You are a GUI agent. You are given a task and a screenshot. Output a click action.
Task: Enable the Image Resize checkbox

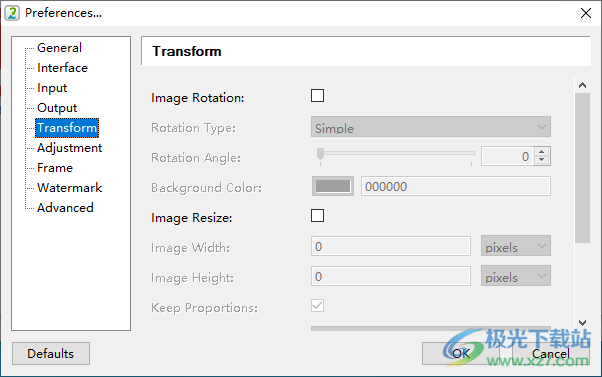(318, 216)
